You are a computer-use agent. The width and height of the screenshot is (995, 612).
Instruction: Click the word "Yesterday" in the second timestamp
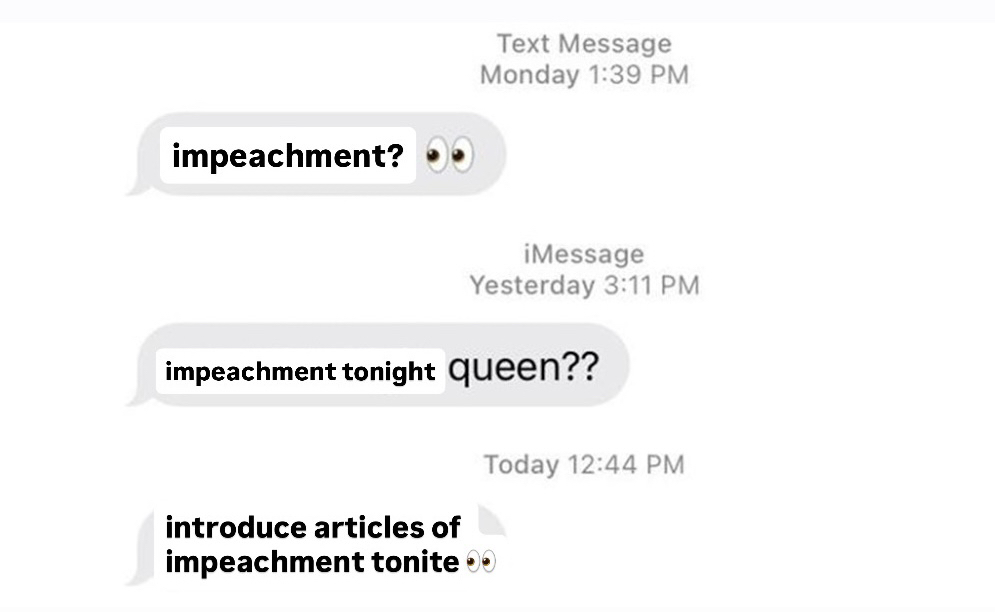pyautogui.click(x=531, y=285)
